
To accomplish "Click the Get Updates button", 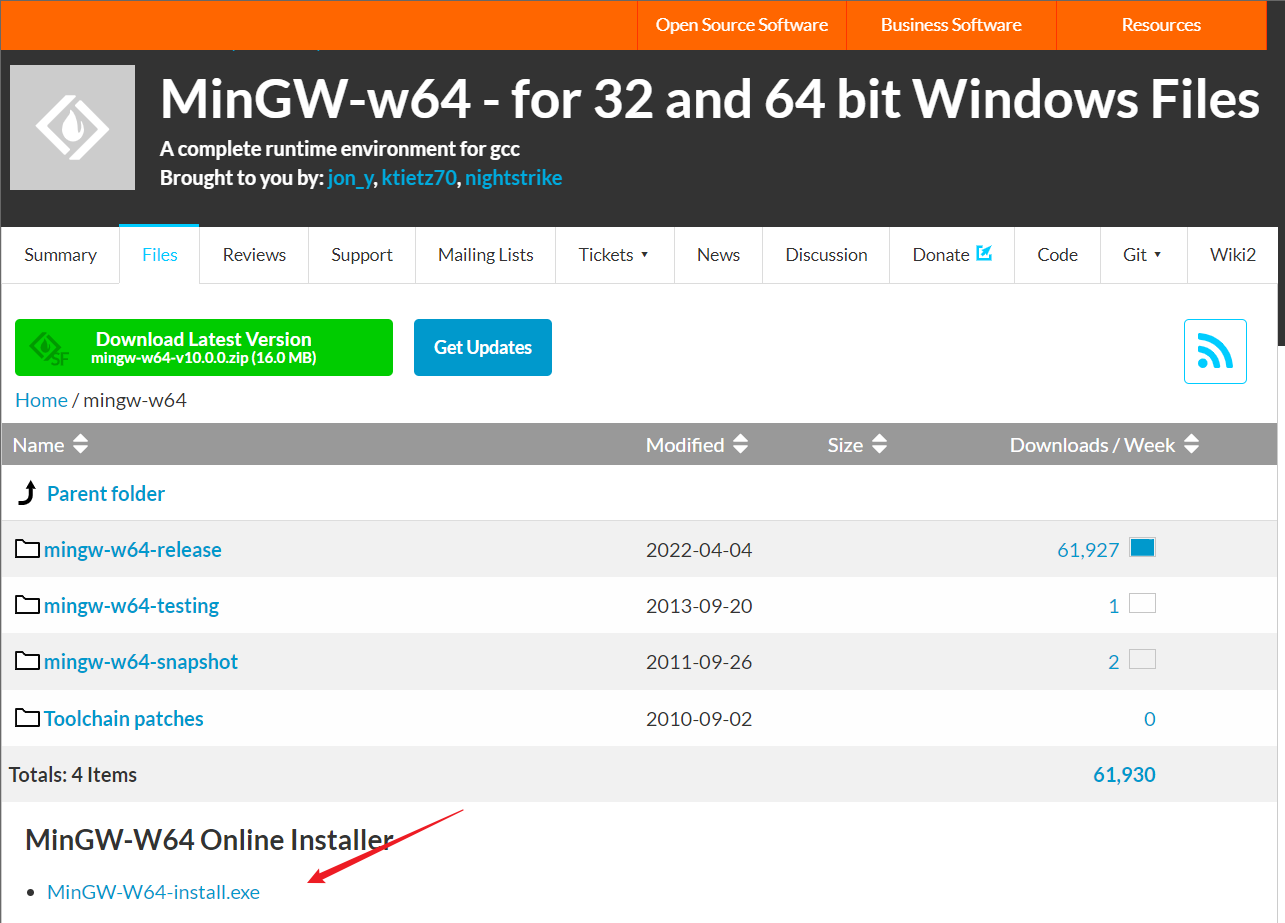I will pyautogui.click(x=483, y=347).
